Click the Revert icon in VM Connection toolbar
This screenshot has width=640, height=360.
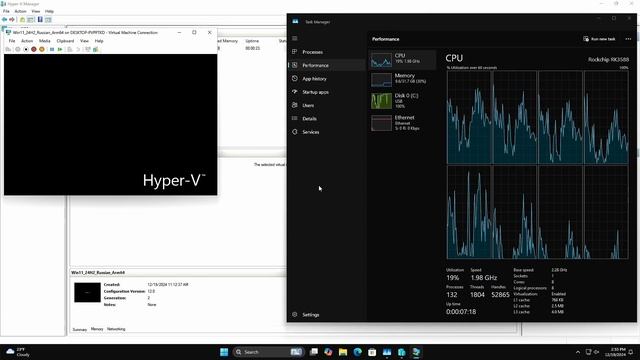coord(78,49)
